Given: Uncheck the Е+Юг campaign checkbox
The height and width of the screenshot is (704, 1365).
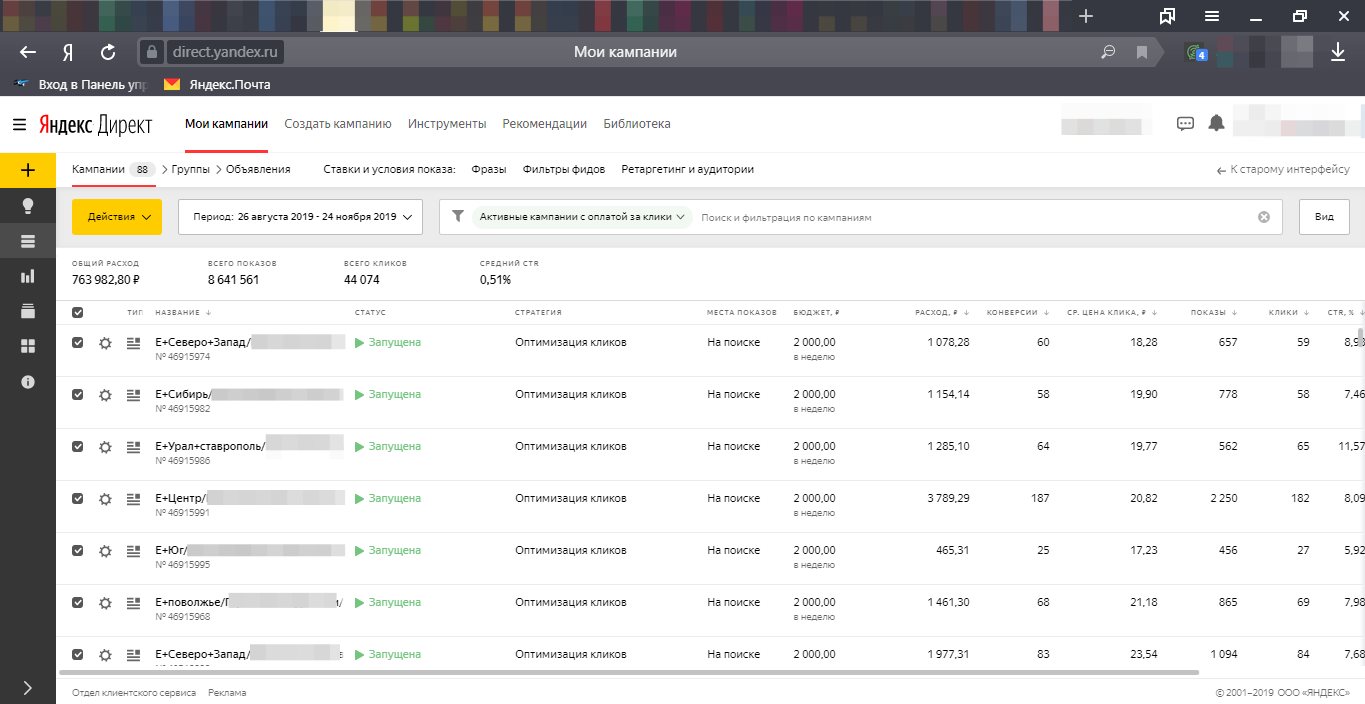Looking at the screenshot, I should [78, 550].
